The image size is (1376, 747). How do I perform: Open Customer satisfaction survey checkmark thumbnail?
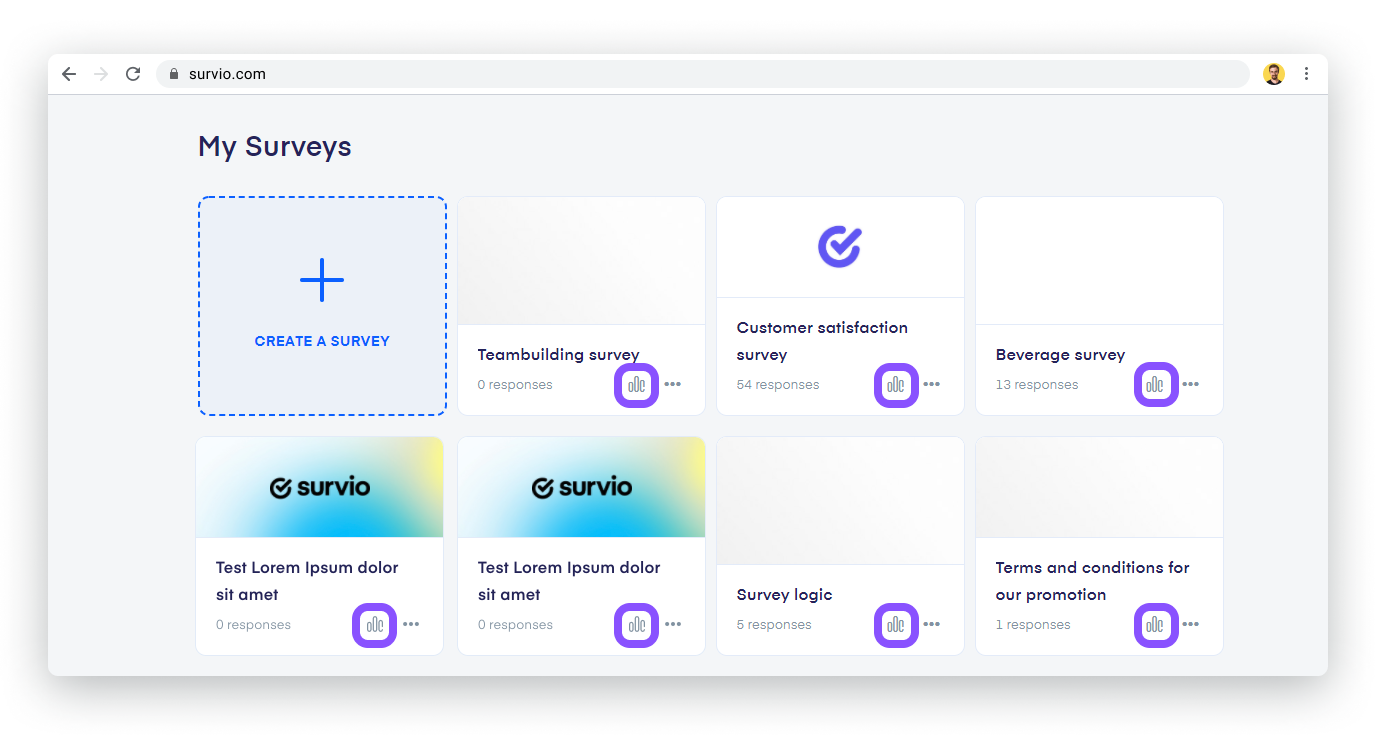pyautogui.click(x=840, y=247)
